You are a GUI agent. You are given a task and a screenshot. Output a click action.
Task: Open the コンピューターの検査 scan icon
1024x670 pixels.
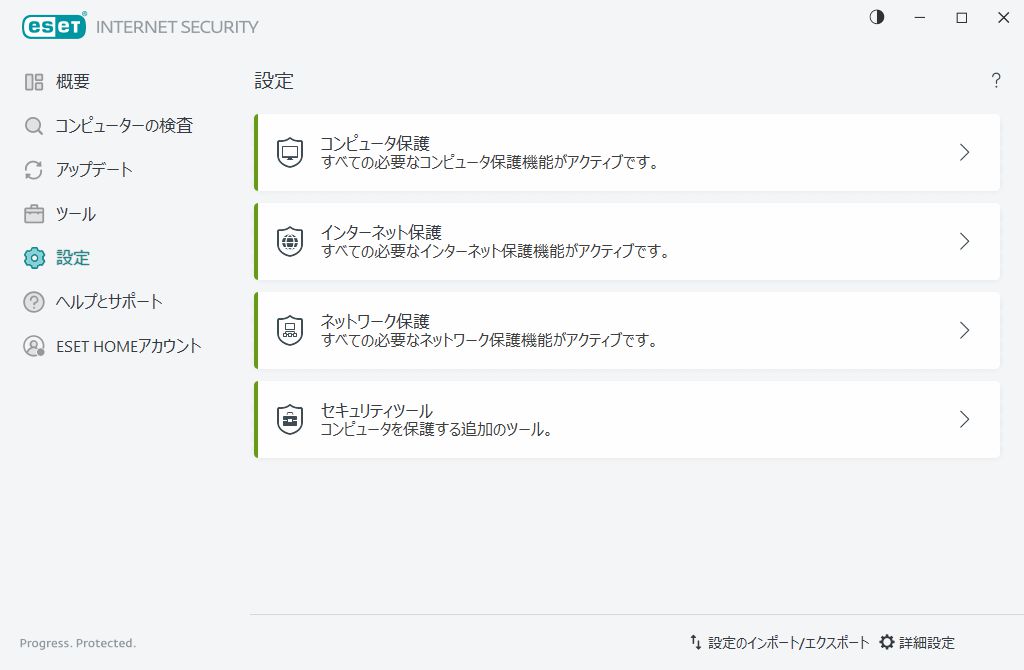[x=33, y=126]
